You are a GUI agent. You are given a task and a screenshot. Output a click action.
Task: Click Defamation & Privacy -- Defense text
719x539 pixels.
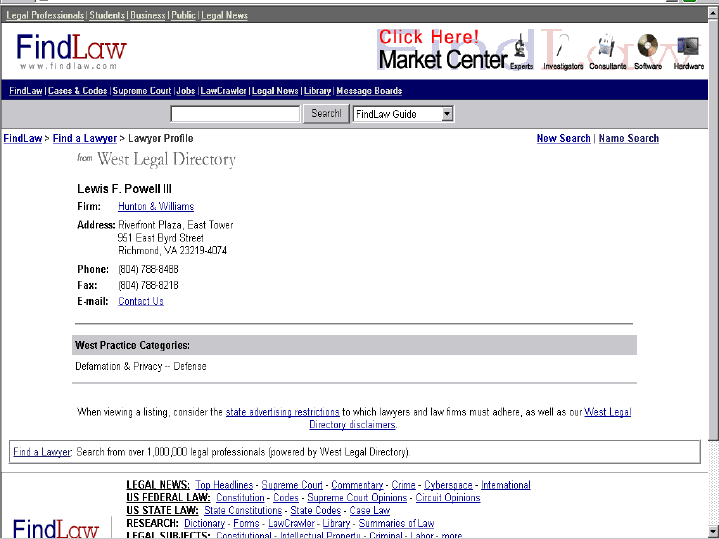[x=141, y=367]
